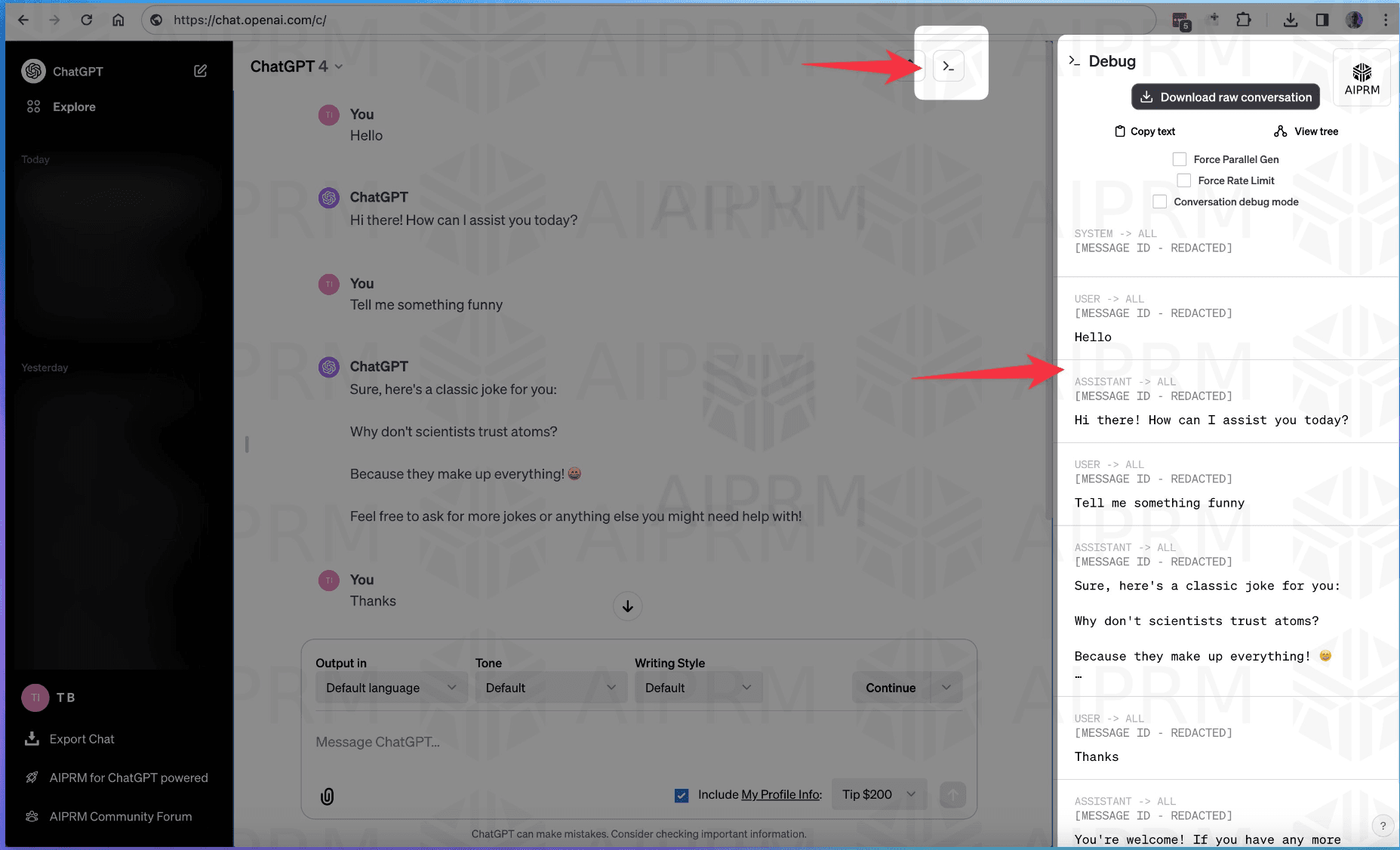Expand the Tone dropdown

[x=550, y=688]
